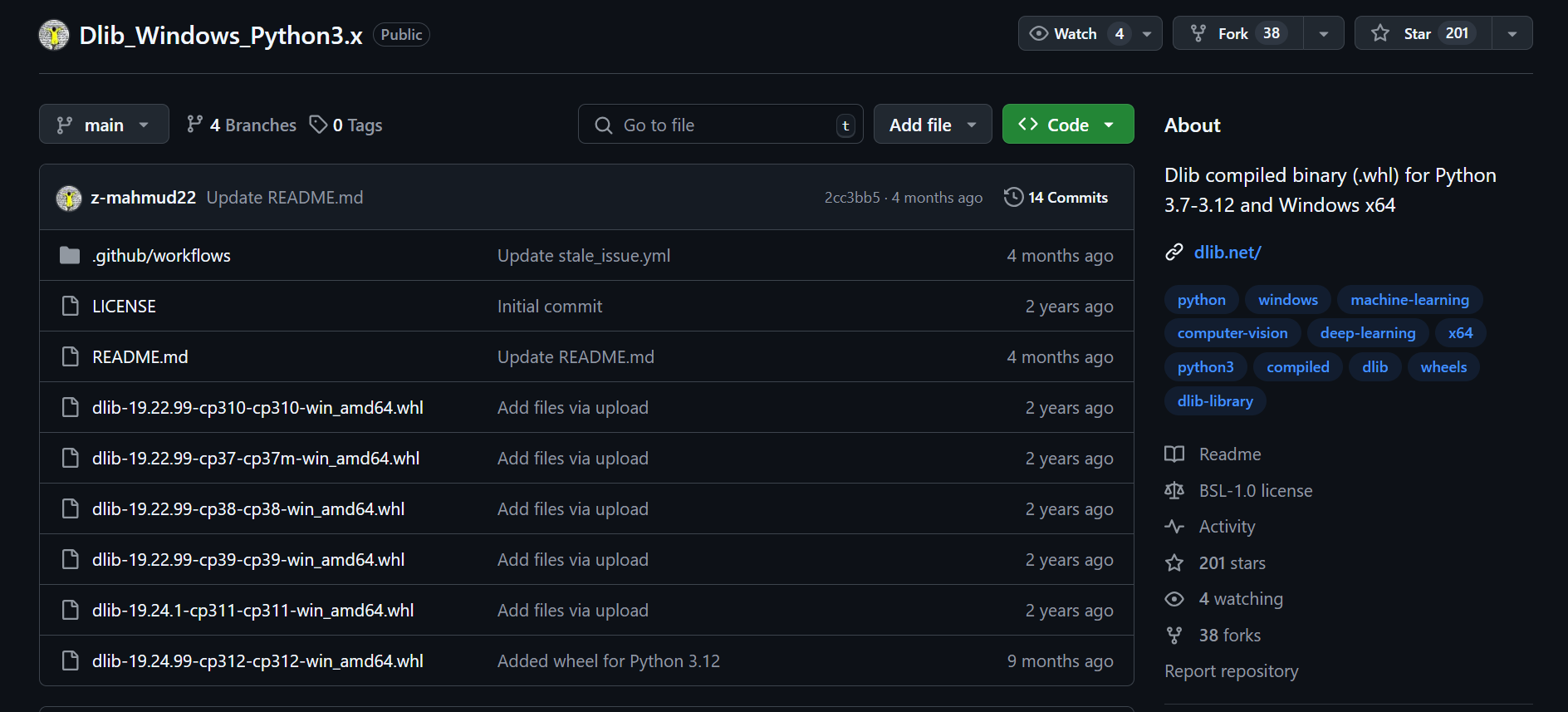1568x712 pixels.
Task: Expand the Fork options dropdown arrow
Action: click(1324, 33)
